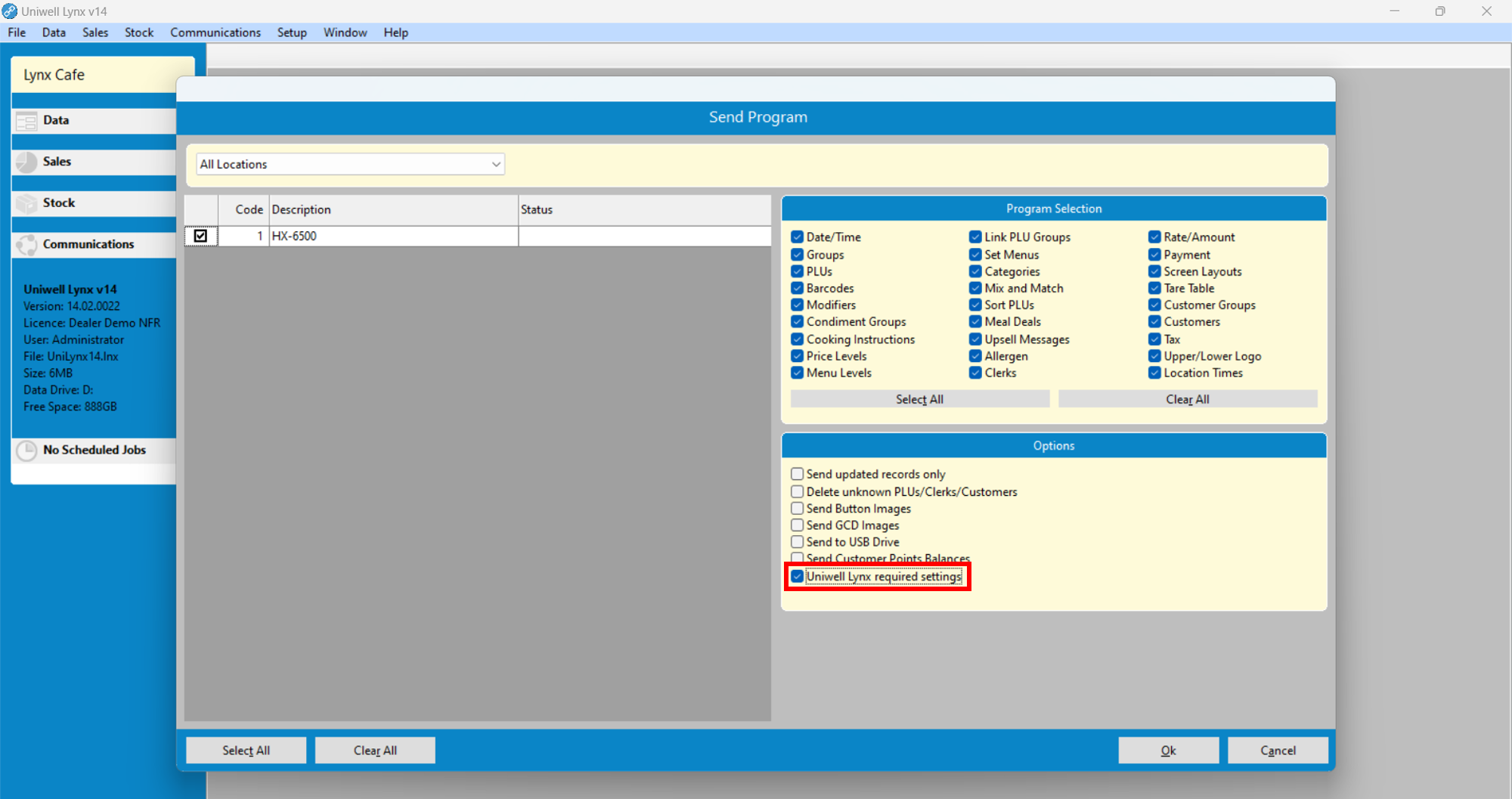Enable Send updated records only option
The image size is (1512, 799).
pyautogui.click(x=797, y=474)
